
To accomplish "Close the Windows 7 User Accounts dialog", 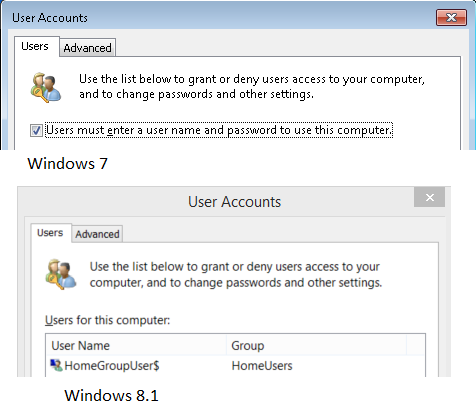I will (451, 17).
